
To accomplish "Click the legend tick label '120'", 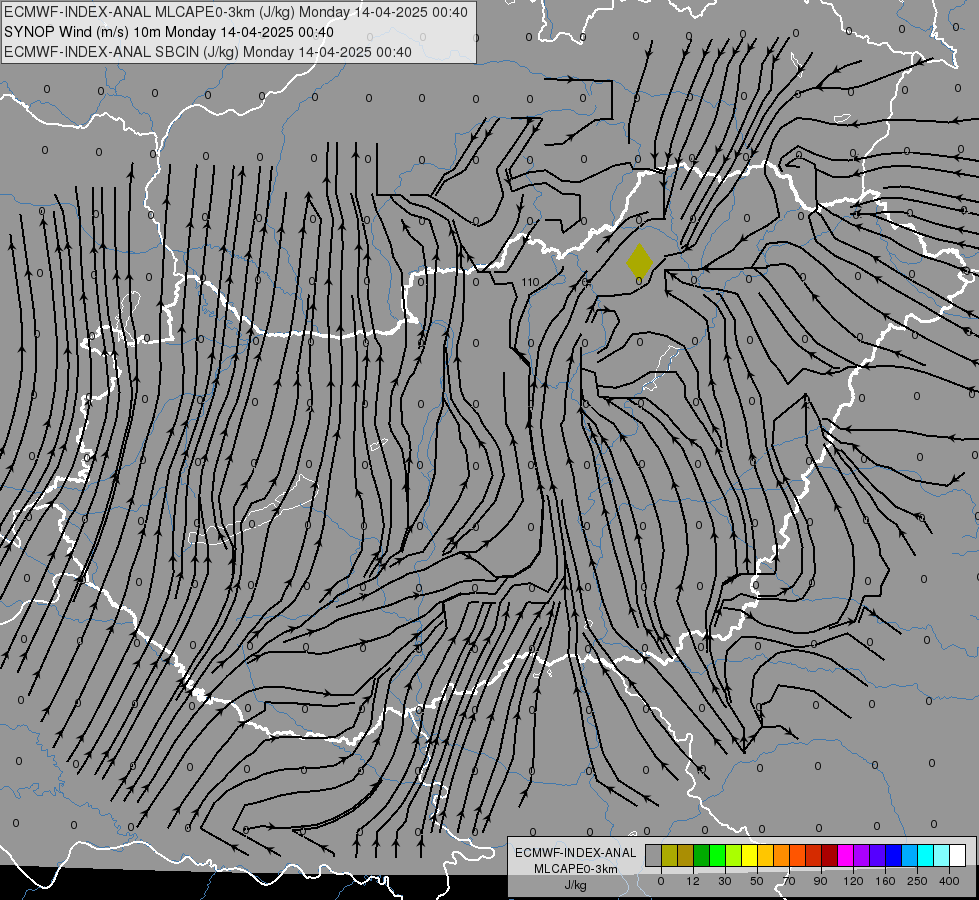I will point(854,881).
